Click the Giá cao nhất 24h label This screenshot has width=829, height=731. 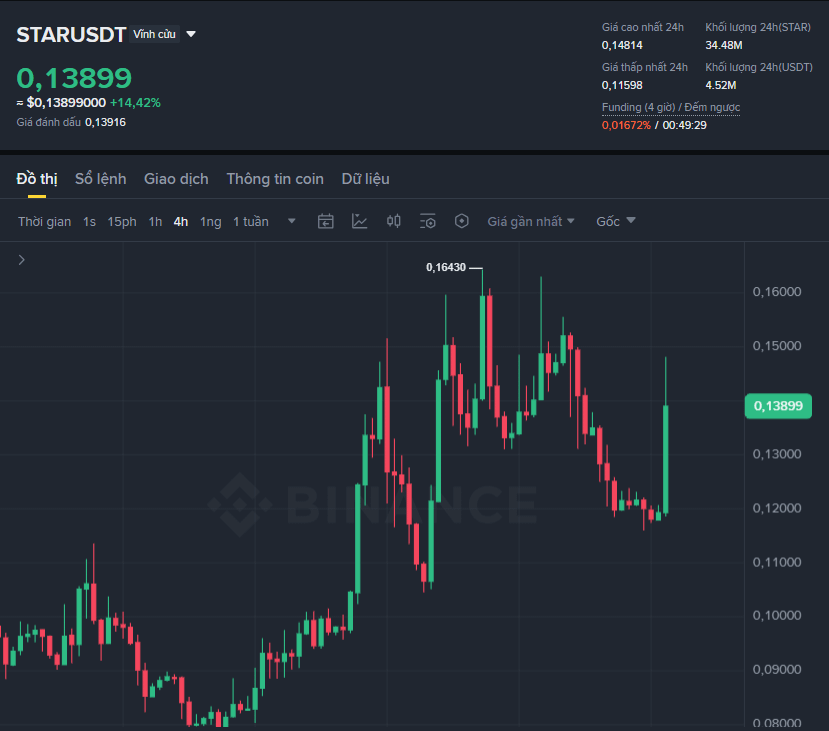coord(642,27)
